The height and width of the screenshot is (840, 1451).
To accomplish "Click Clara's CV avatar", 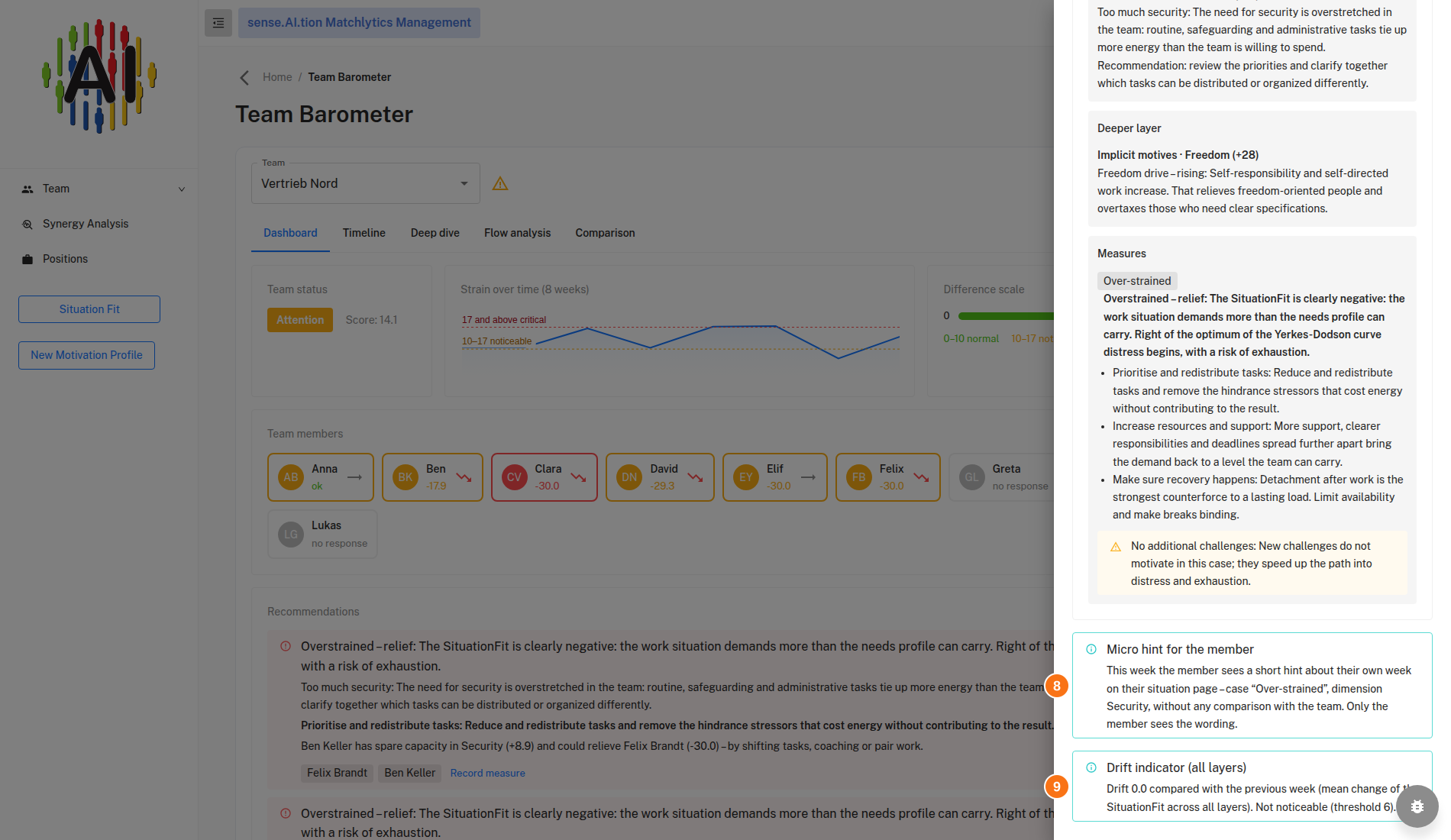I will (x=515, y=477).
